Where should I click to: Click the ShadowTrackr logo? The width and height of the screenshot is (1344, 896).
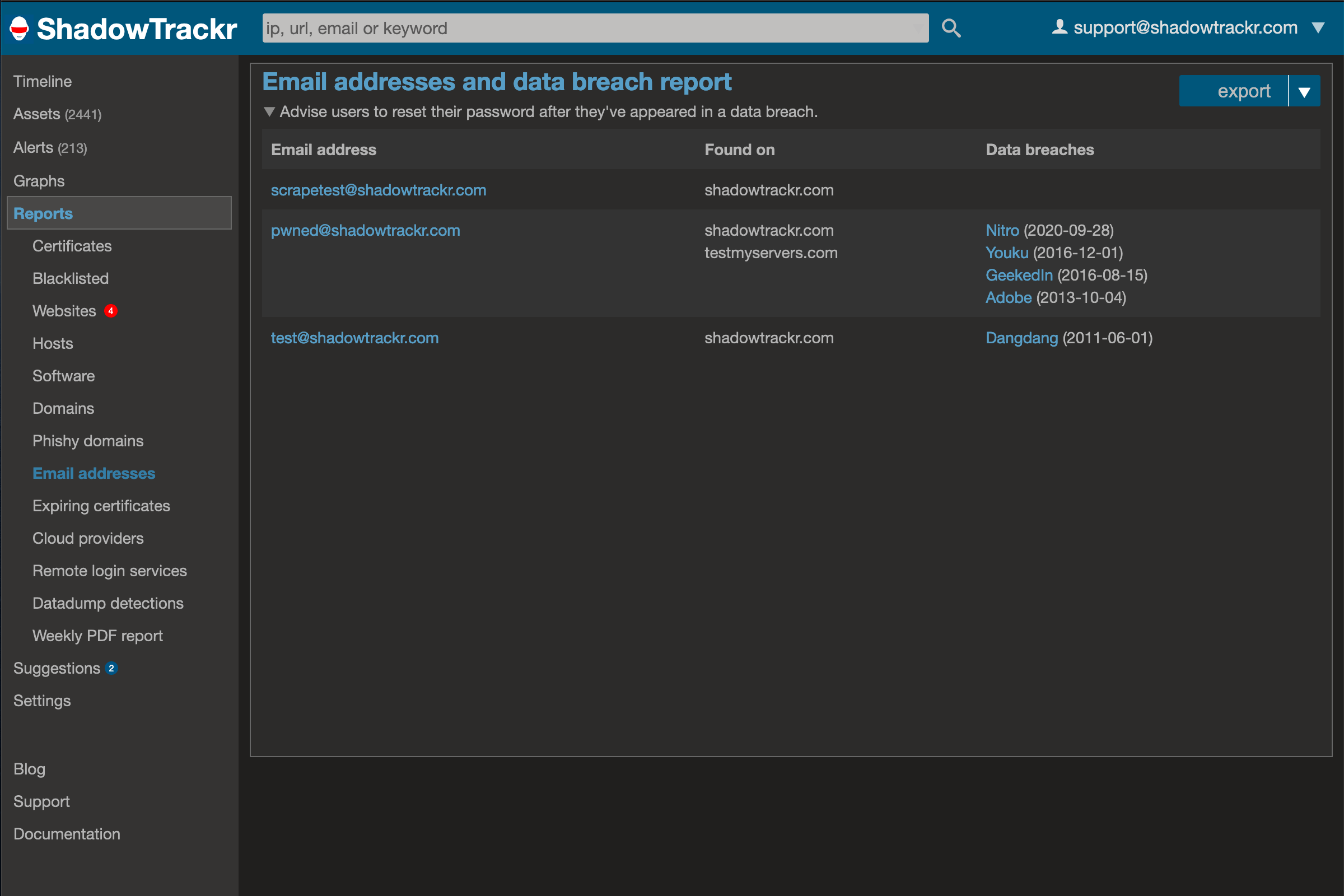pos(122,27)
